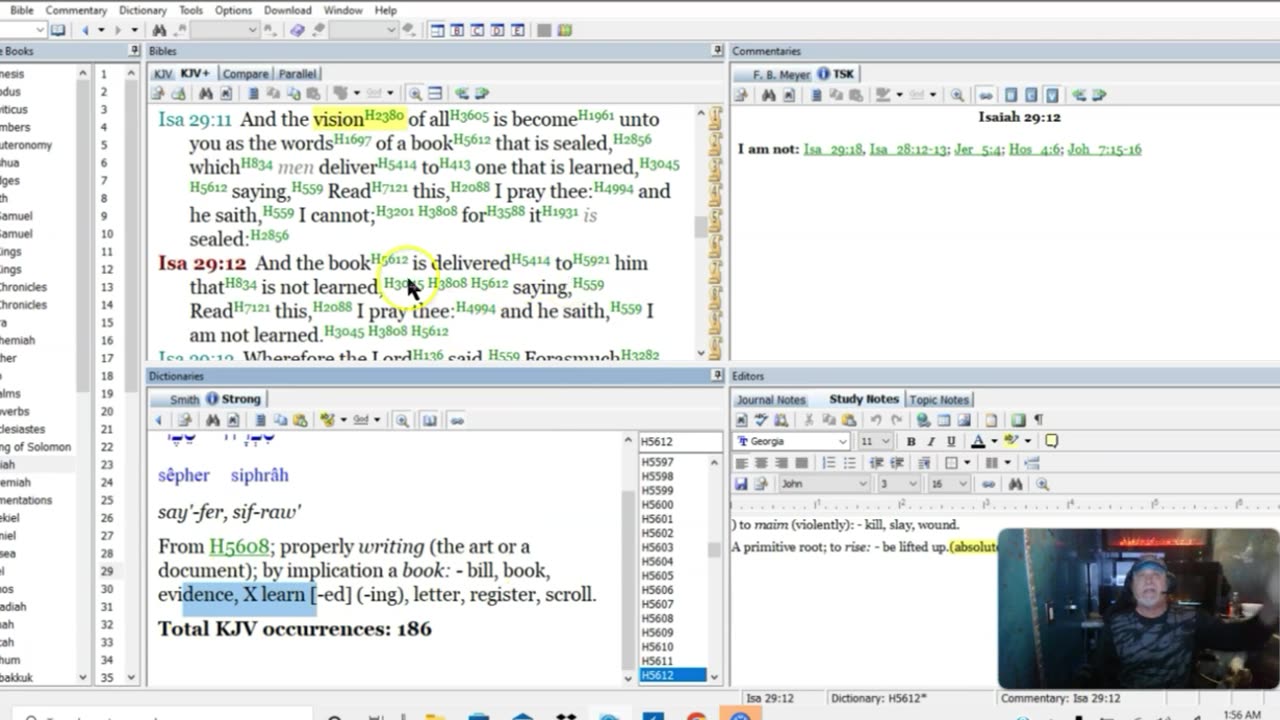
Task: Pick the font color A swatch
Action: pyautogui.click(x=978, y=441)
